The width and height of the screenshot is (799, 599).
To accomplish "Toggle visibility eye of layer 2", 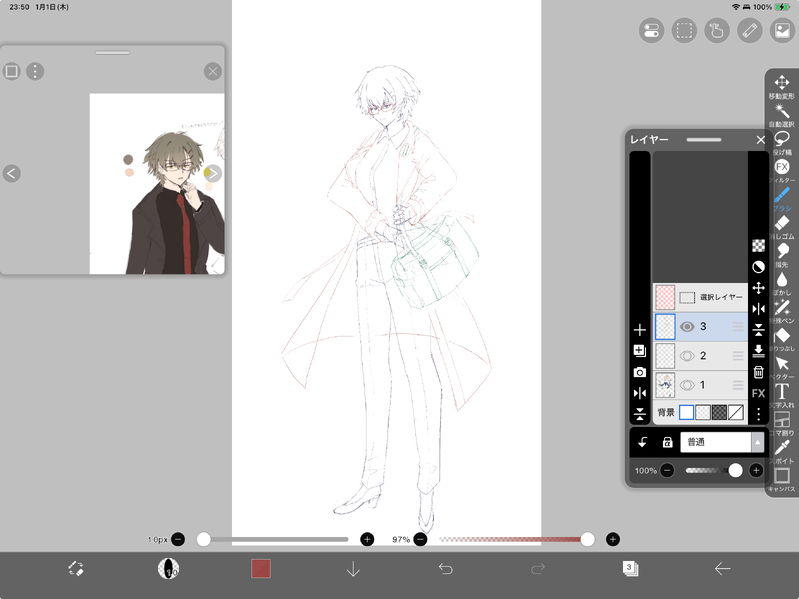I will [x=687, y=356].
